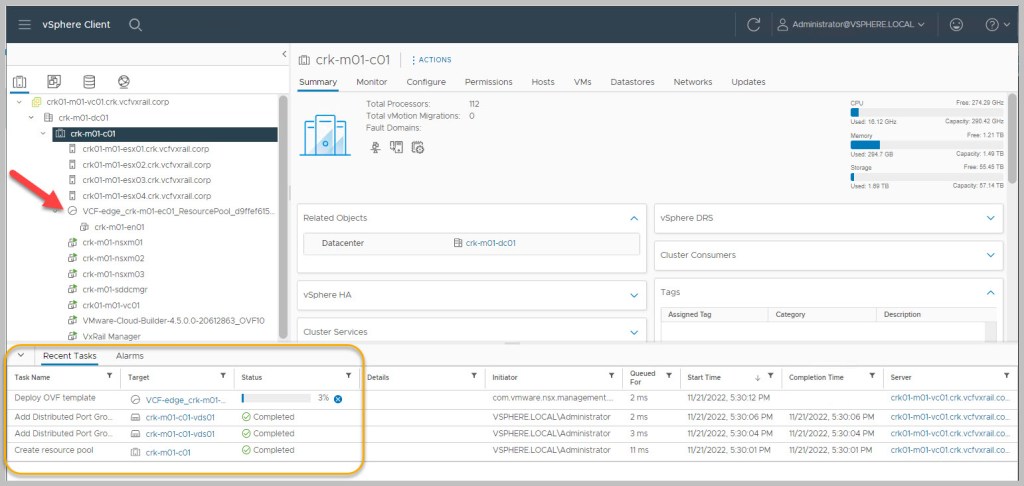Expand the vSphere DRS panel

[x=991, y=217]
